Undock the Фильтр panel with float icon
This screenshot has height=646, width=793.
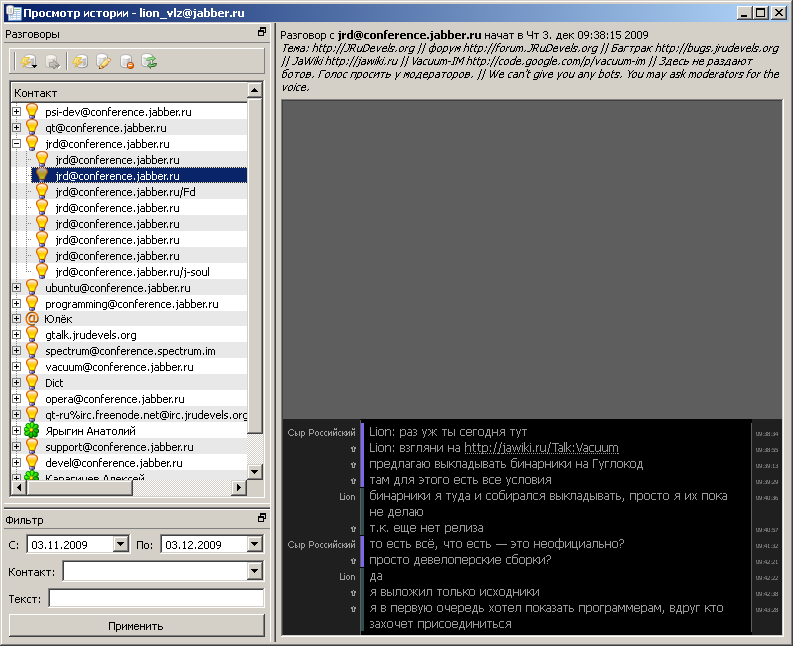[262, 518]
